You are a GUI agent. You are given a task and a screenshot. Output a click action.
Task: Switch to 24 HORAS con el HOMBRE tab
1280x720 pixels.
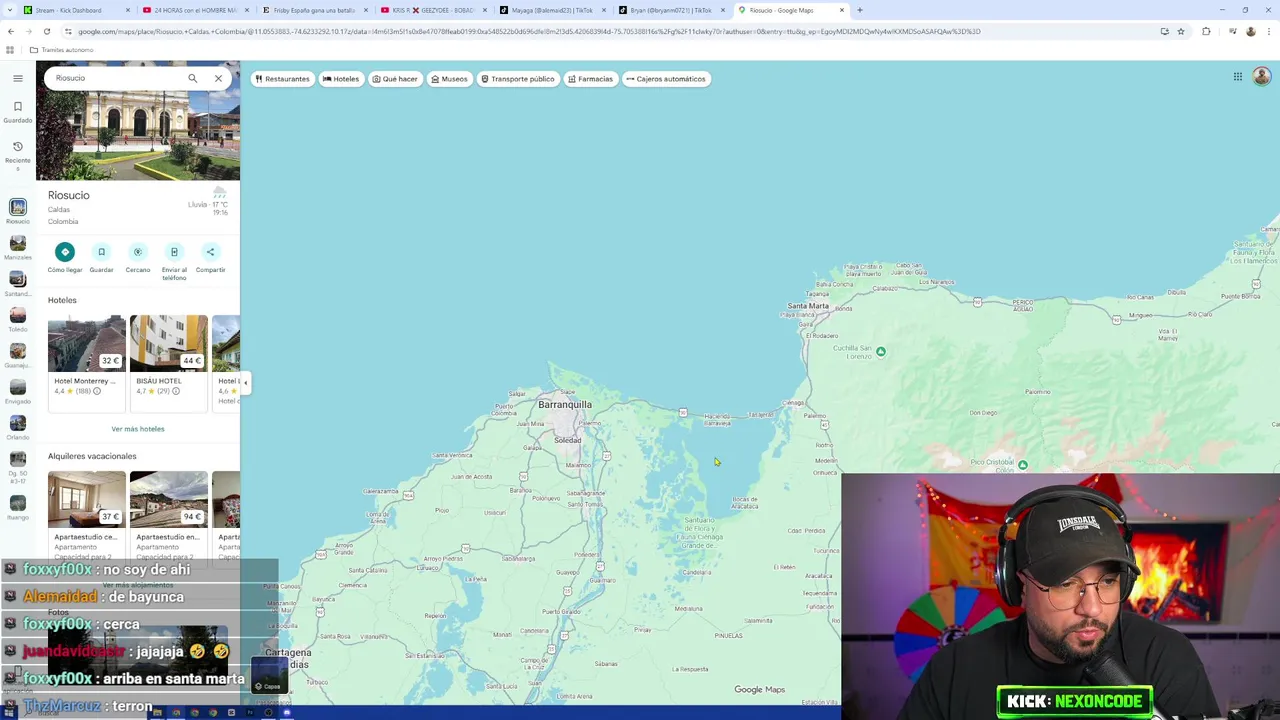pos(195,10)
